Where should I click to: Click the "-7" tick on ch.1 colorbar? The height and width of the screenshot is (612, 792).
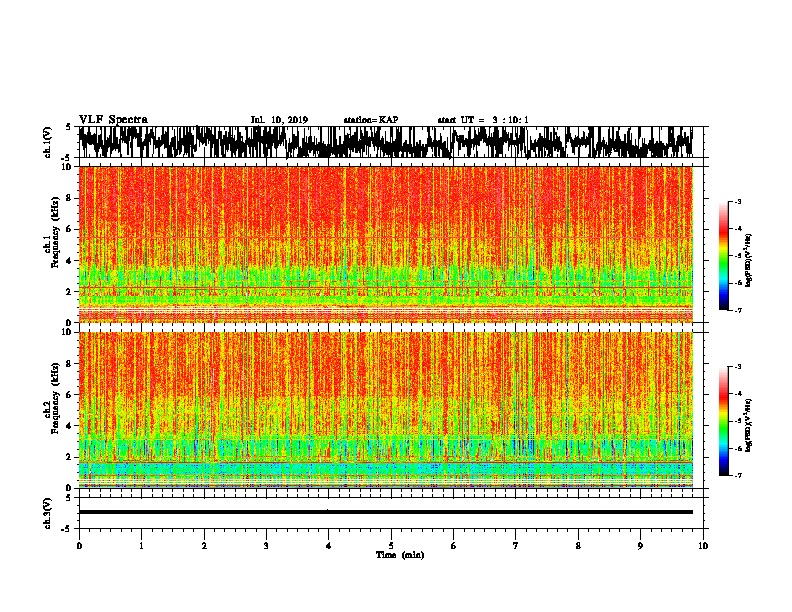click(x=738, y=310)
